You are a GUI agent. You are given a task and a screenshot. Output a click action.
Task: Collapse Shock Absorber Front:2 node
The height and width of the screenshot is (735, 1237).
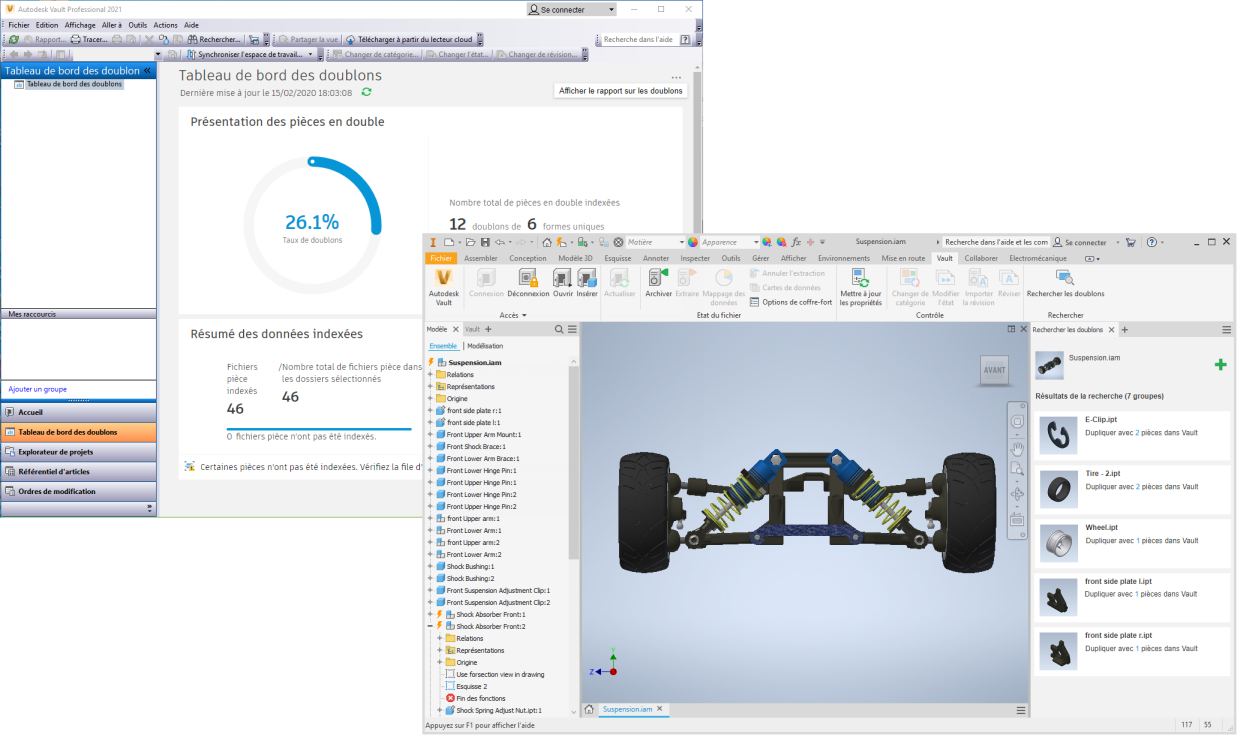(x=430, y=626)
